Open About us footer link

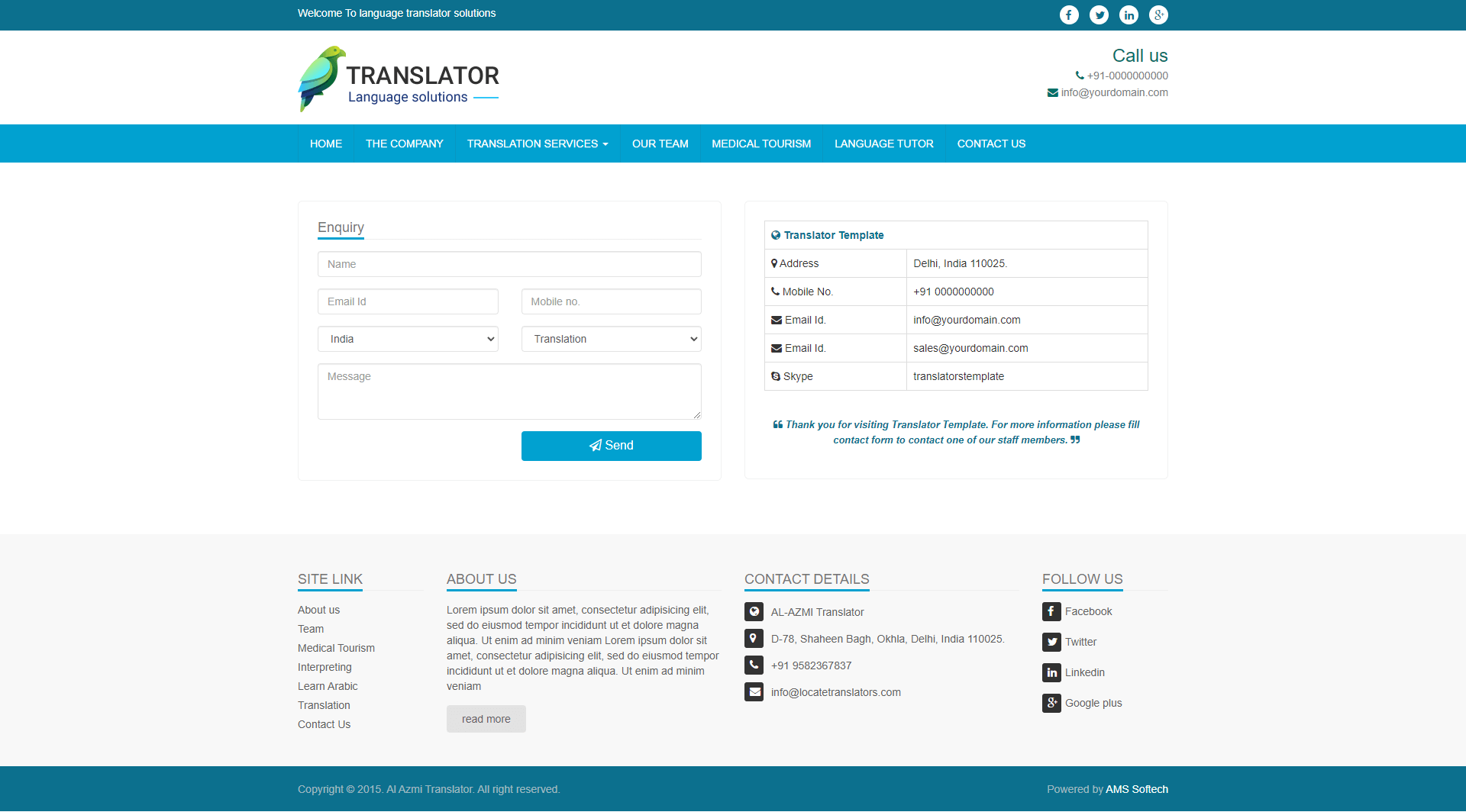click(318, 610)
